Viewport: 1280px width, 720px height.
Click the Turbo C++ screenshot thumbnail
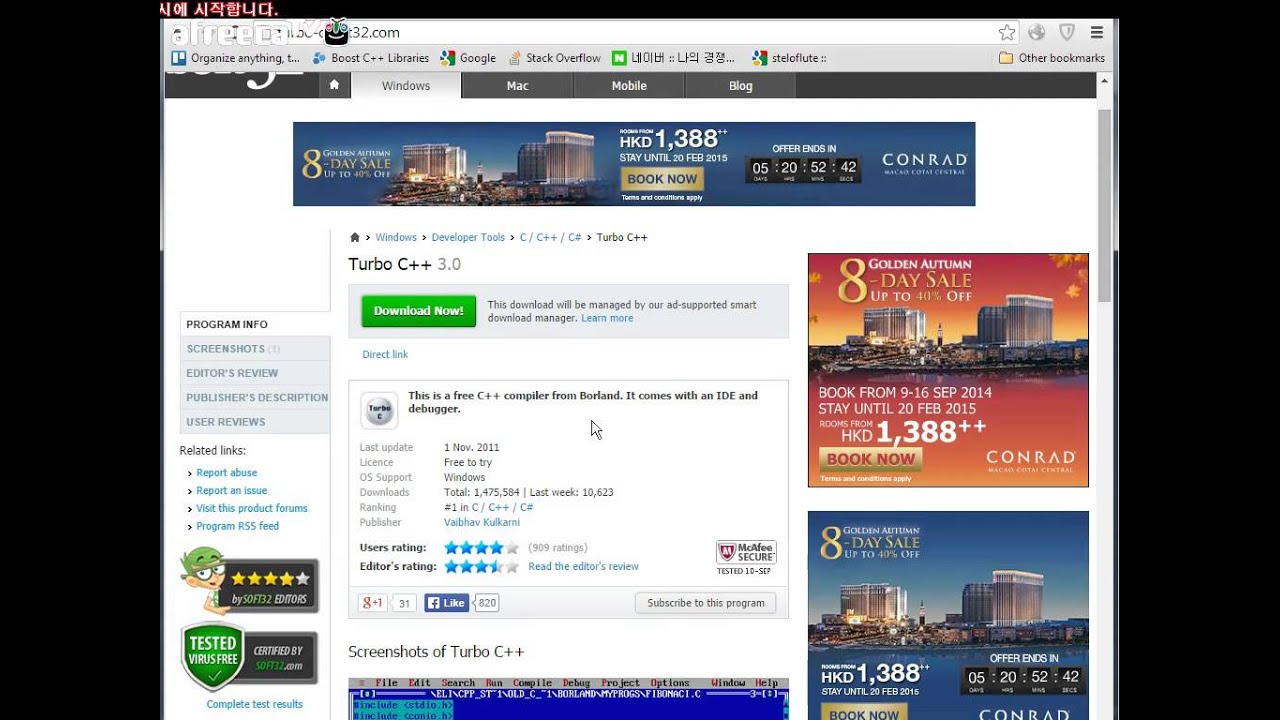click(568, 699)
